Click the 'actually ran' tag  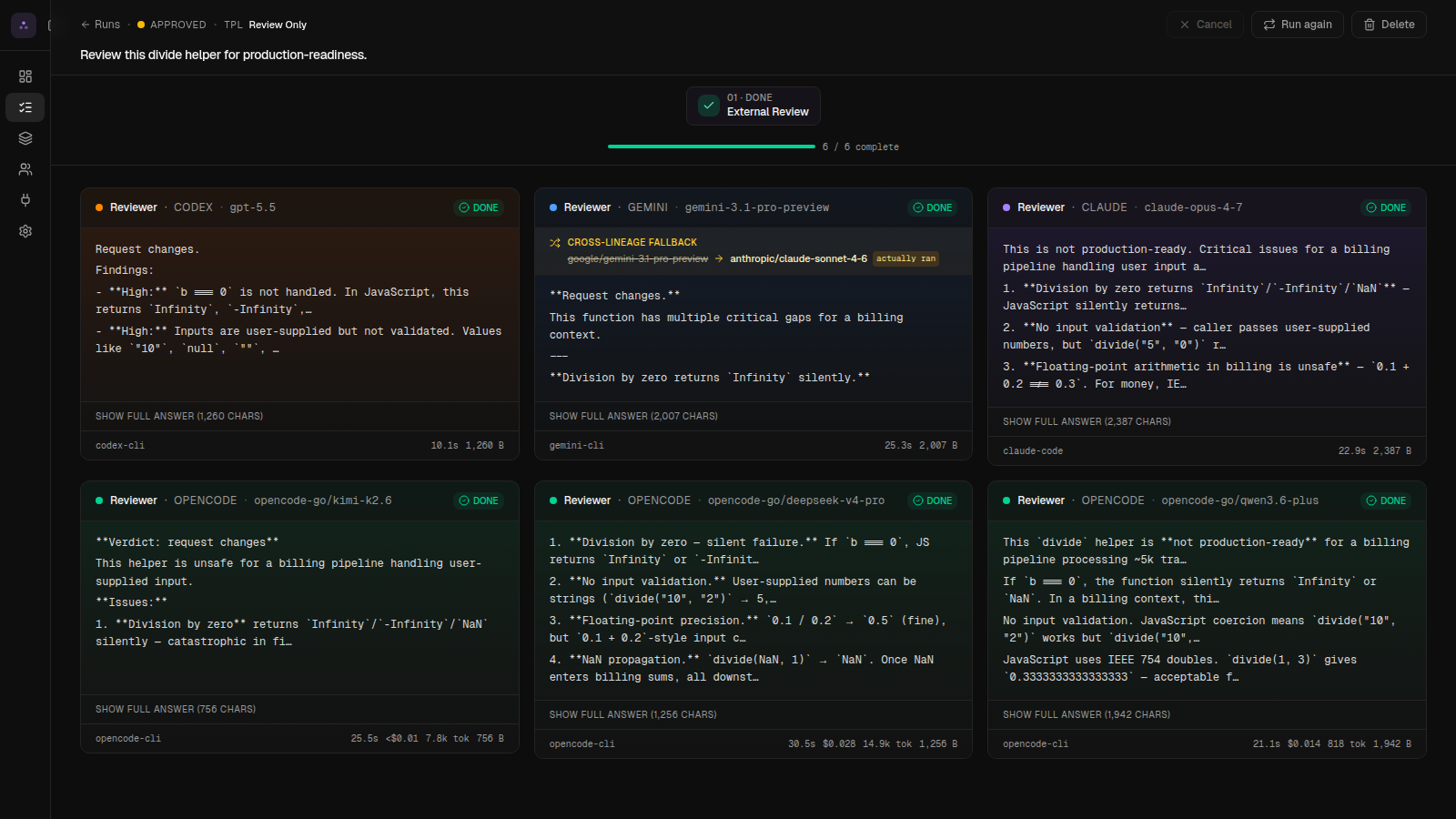click(x=905, y=258)
